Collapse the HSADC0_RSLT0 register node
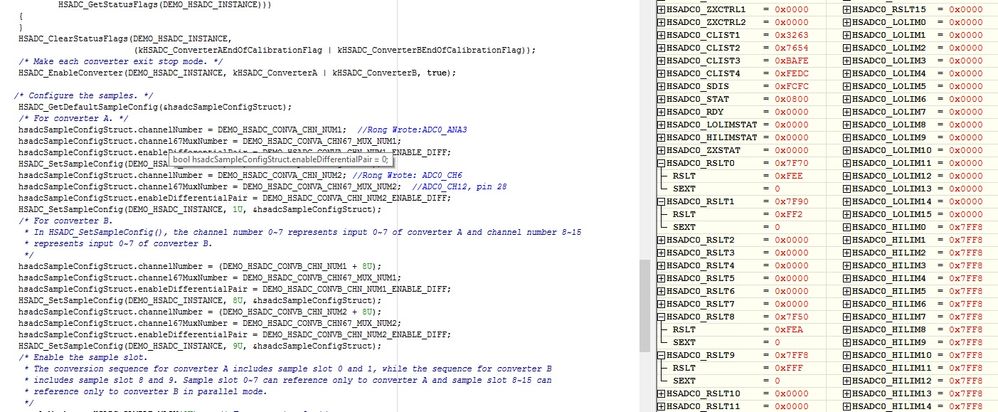This screenshot has width=998, height=412. [661, 163]
